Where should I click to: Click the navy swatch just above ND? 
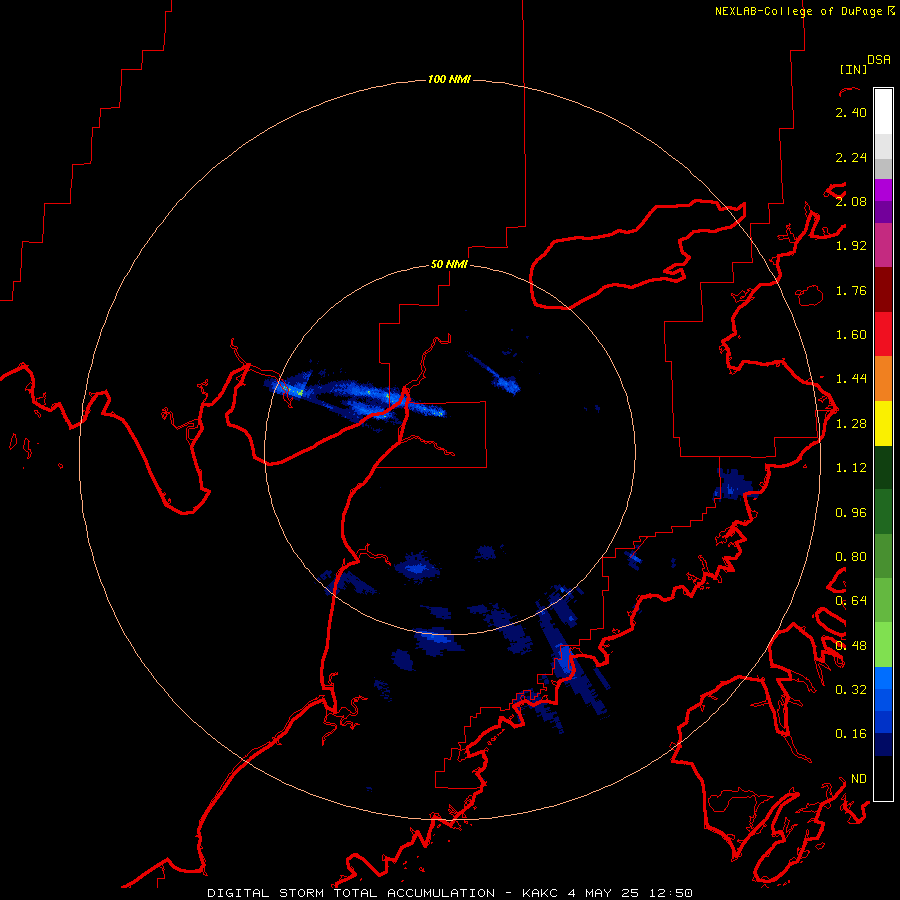click(x=883, y=744)
